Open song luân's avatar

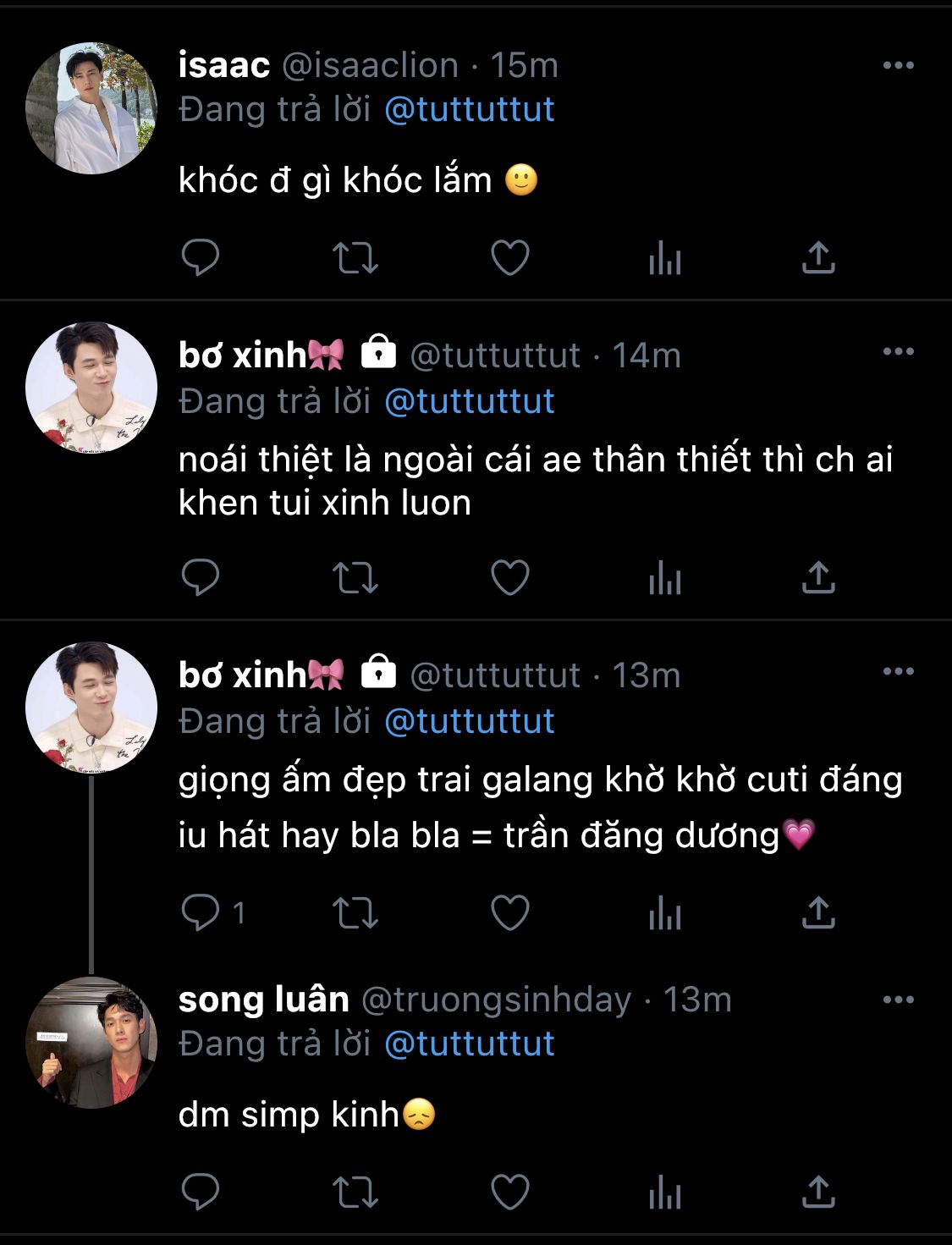tap(91, 1043)
